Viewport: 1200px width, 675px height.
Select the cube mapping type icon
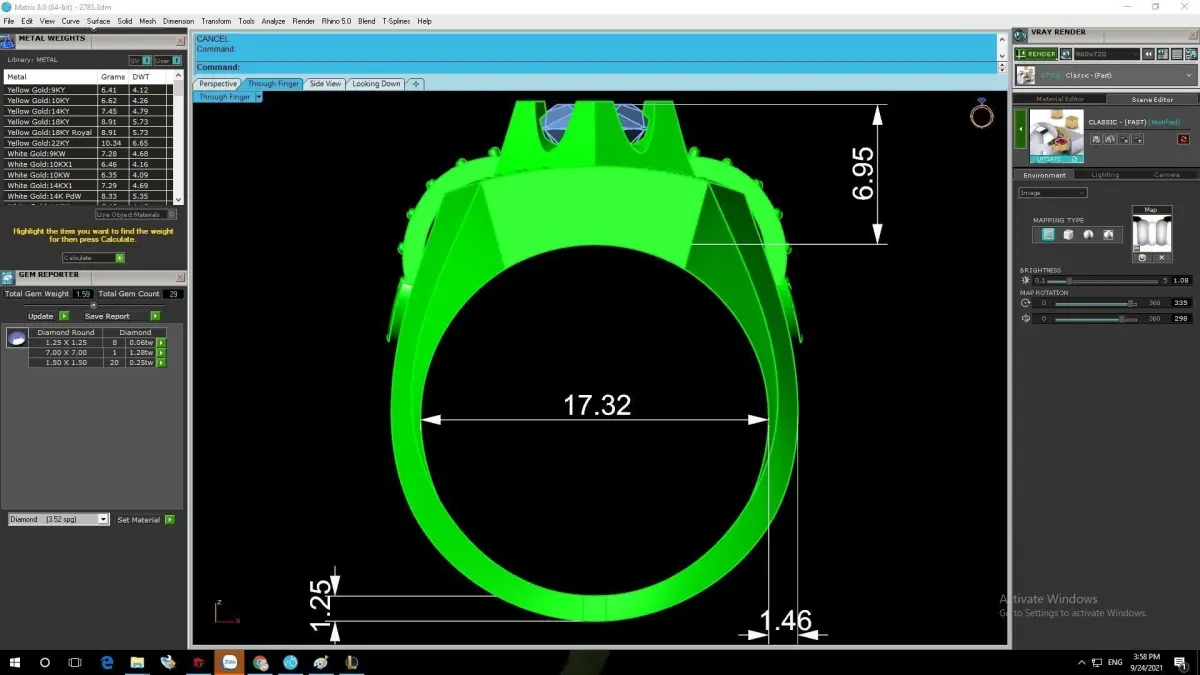(x=1068, y=234)
